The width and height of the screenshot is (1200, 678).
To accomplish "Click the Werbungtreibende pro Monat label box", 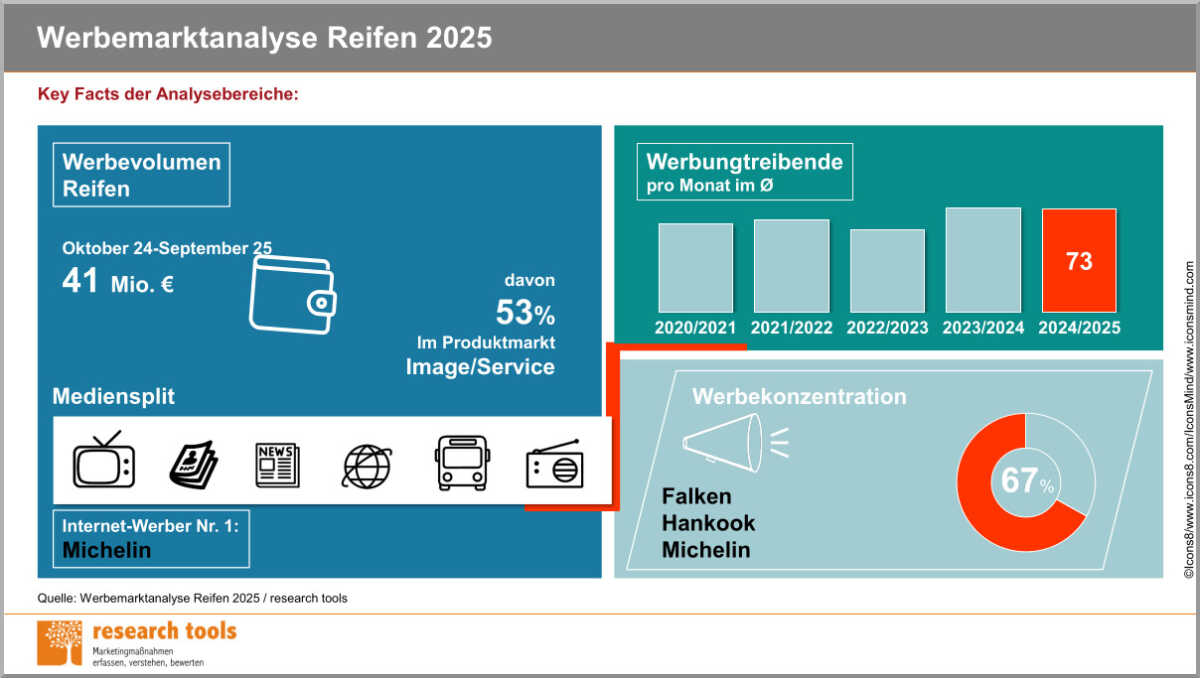I will [x=744, y=171].
